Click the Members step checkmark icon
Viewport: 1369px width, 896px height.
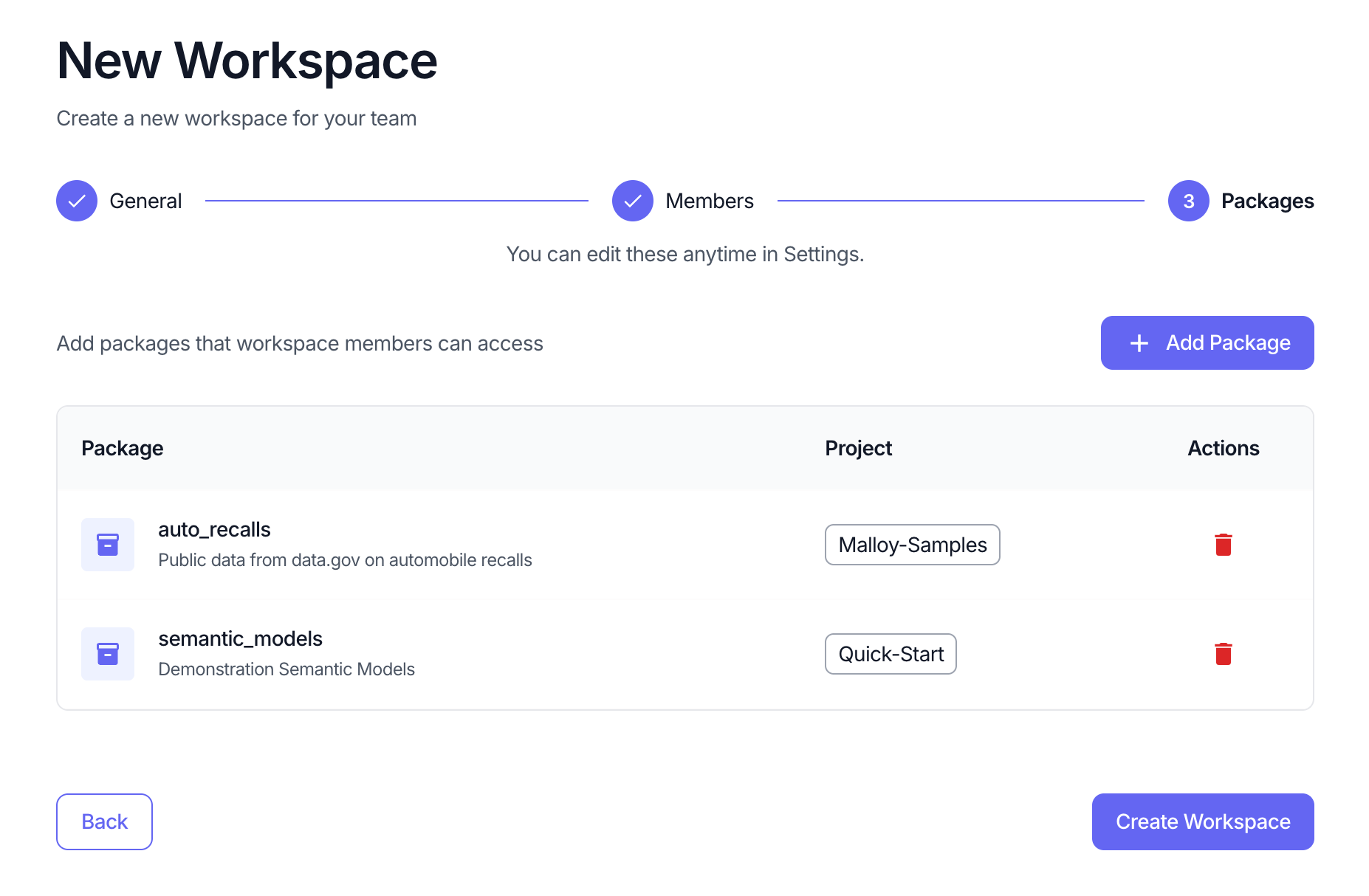click(632, 201)
